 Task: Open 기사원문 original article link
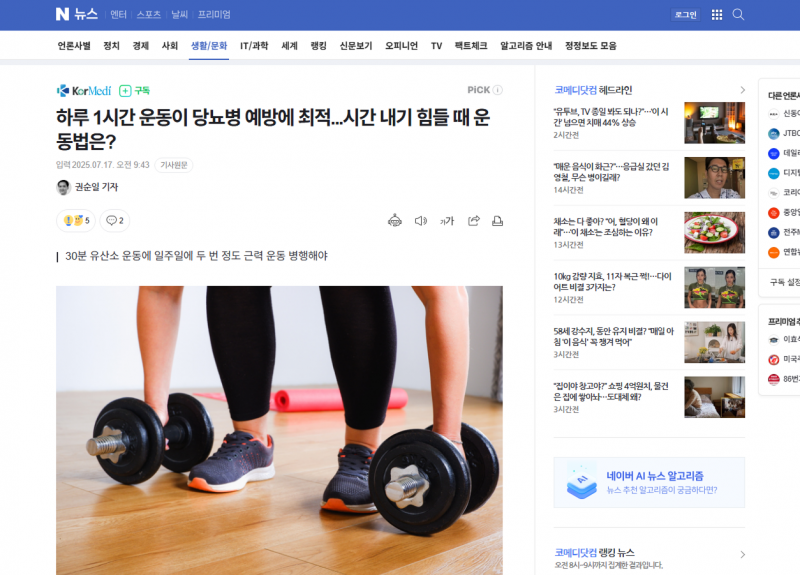174,165
